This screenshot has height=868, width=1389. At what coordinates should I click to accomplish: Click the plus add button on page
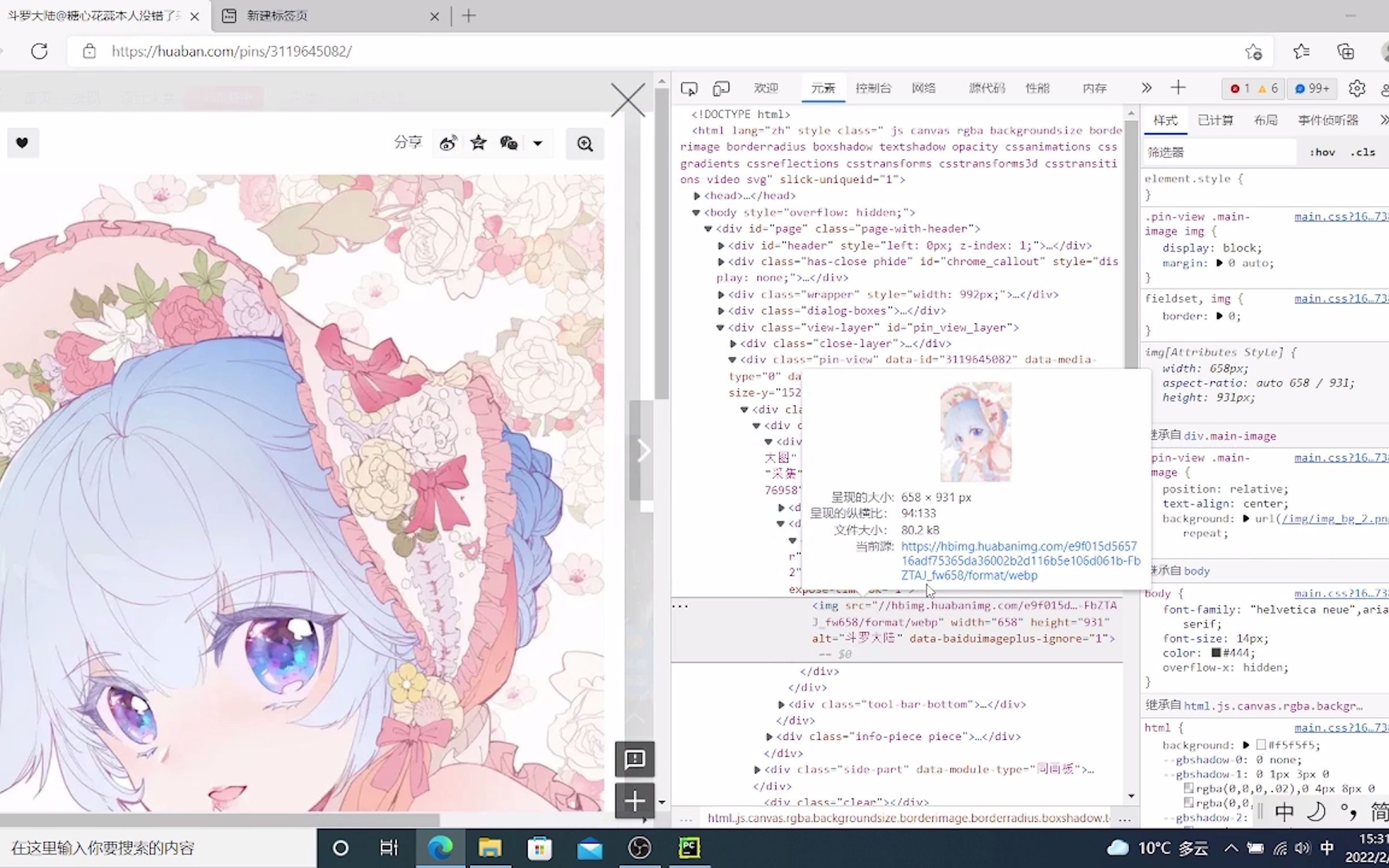635,801
